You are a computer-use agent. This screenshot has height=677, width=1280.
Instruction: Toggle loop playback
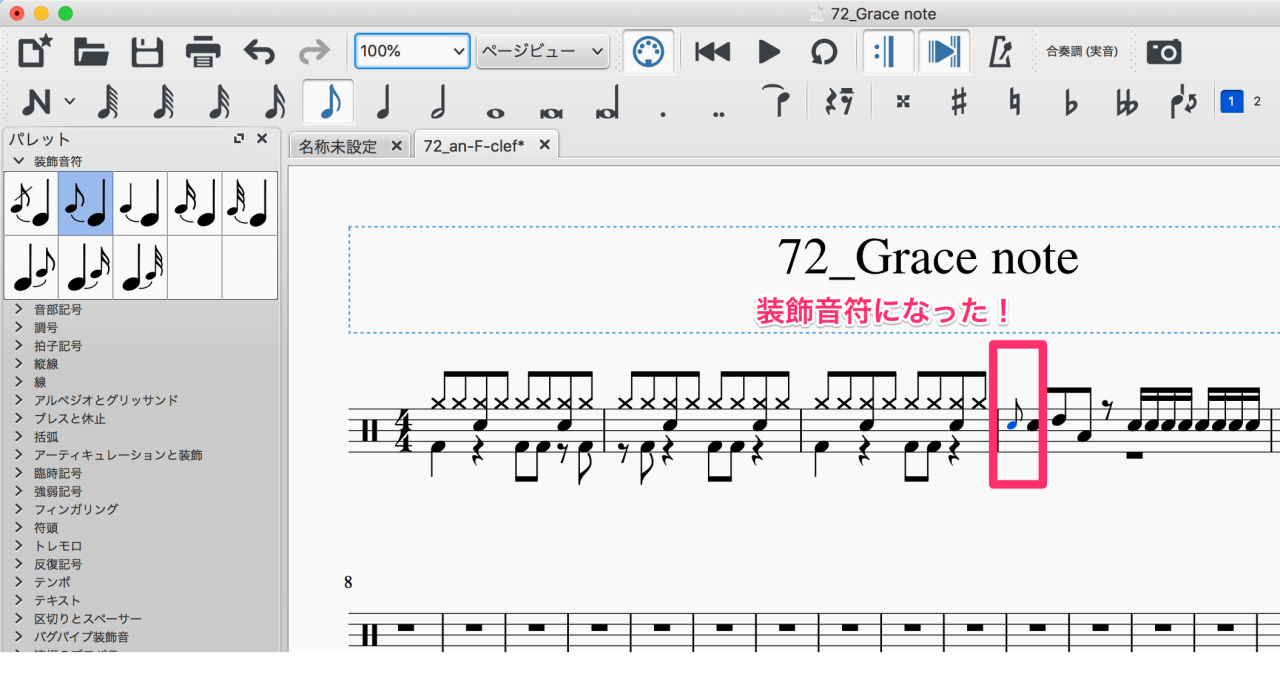[824, 51]
